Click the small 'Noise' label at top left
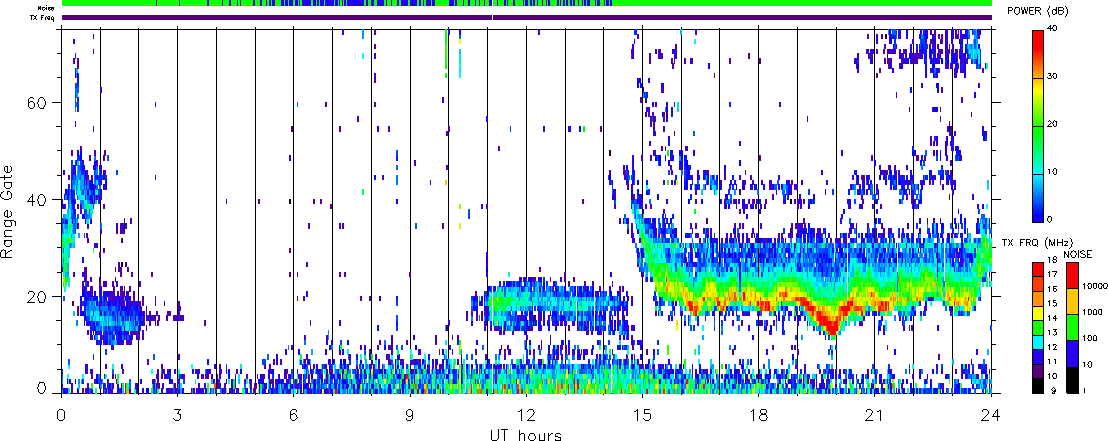The image size is (1108, 441). pyautogui.click(x=47, y=8)
